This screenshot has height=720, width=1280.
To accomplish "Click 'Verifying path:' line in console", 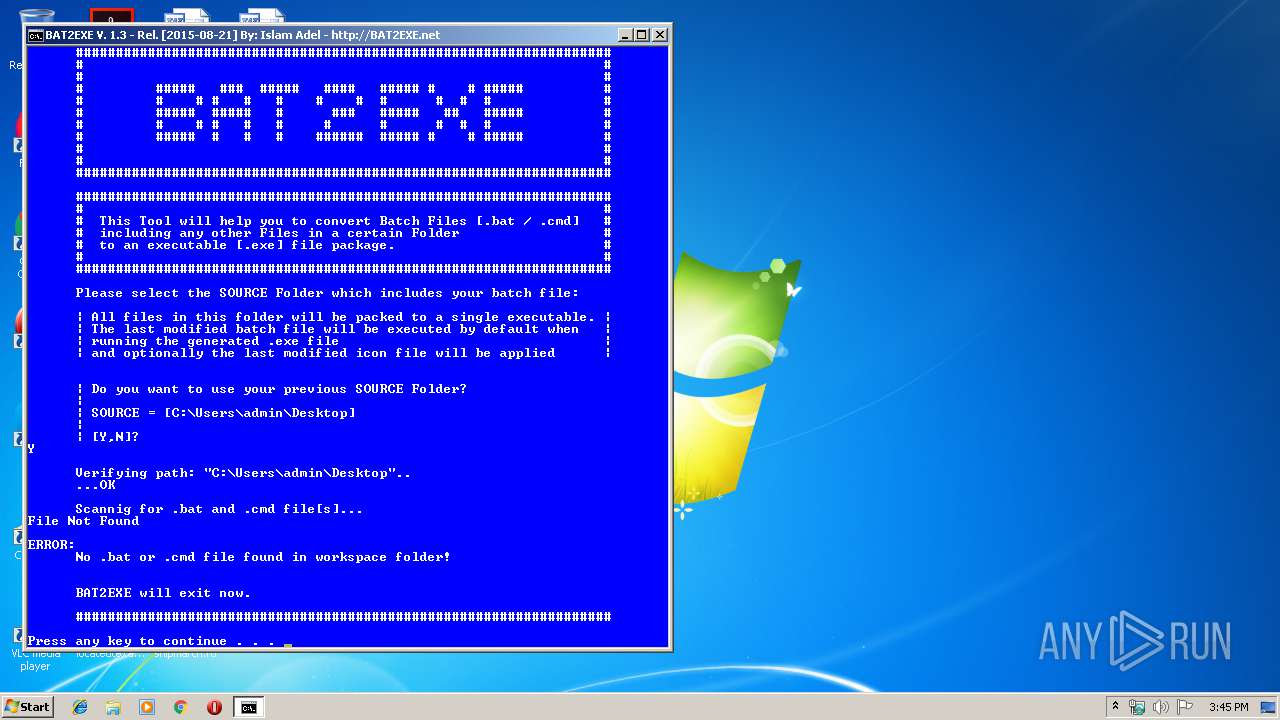I will tap(243, 473).
